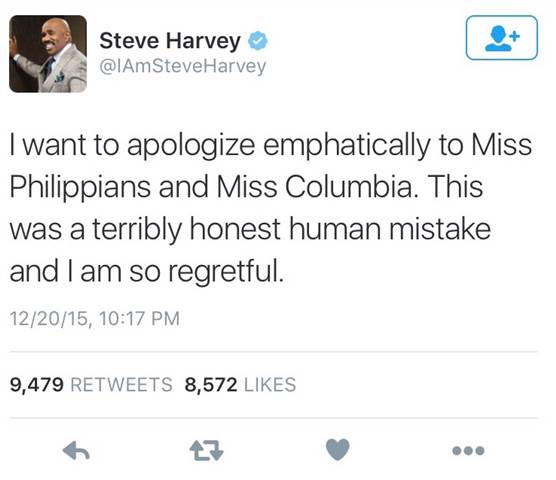Click the LIKES label
This screenshot has height=480, width=556.
[270, 385]
